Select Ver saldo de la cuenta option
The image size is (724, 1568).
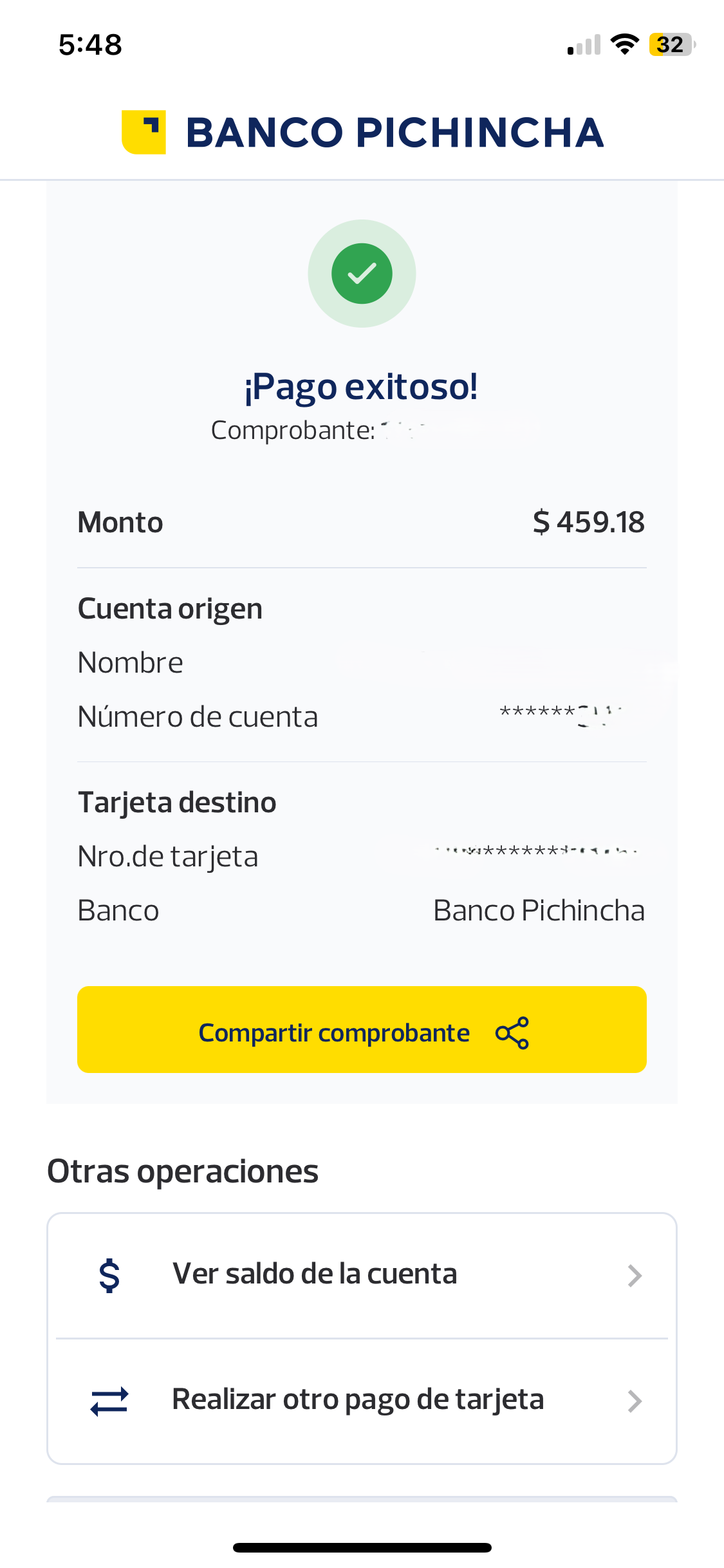(362, 1276)
